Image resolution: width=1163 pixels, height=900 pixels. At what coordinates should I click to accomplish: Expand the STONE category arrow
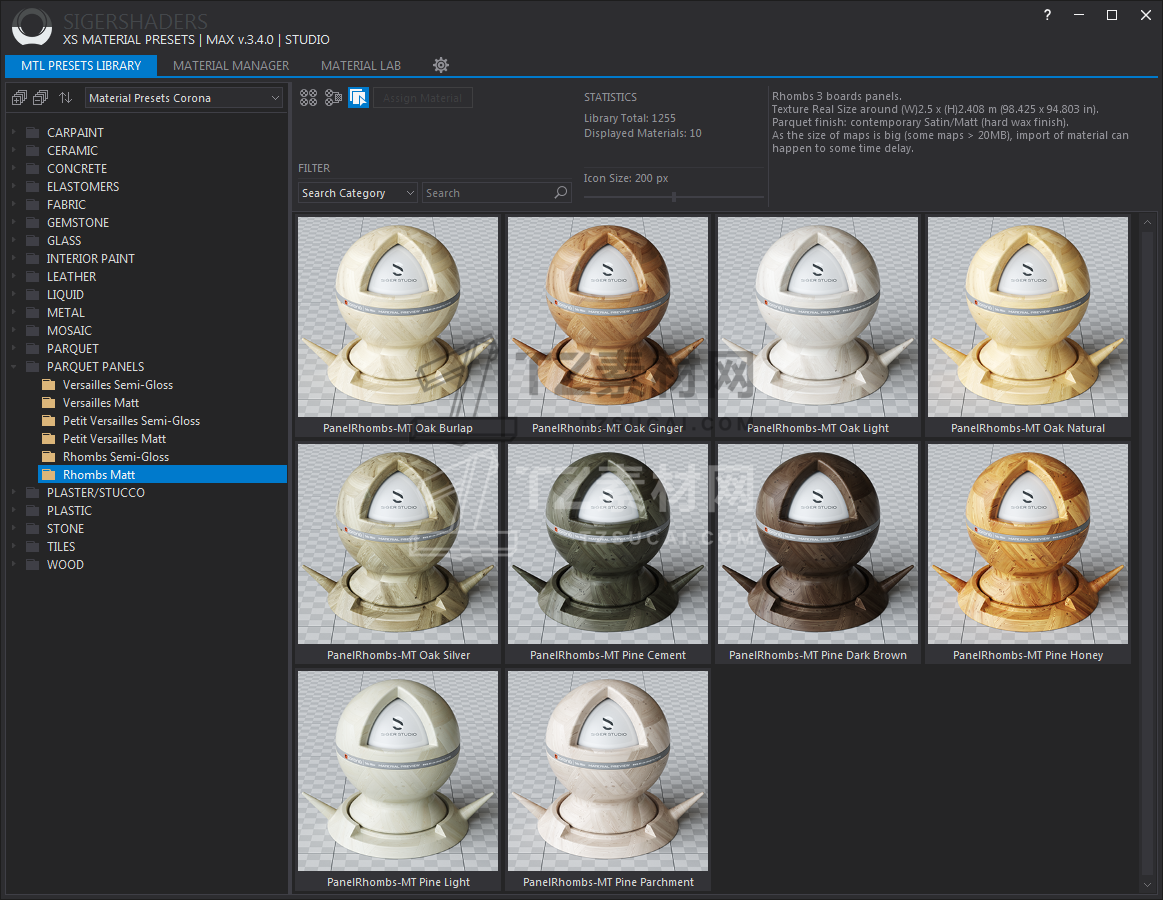pyautogui.click(x=14, y=528)
